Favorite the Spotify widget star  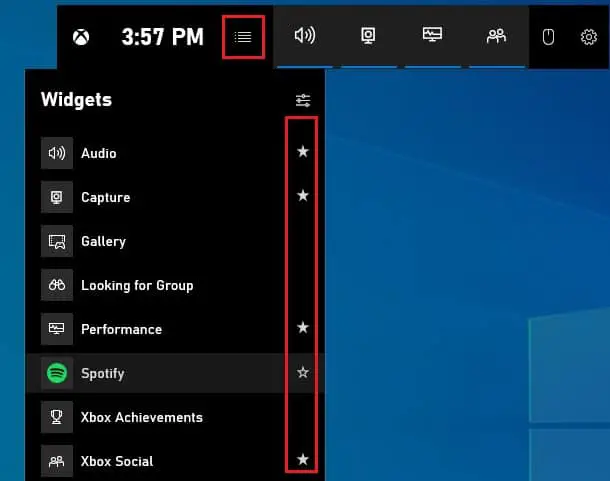pyautogui.click(x=303, y=372)
